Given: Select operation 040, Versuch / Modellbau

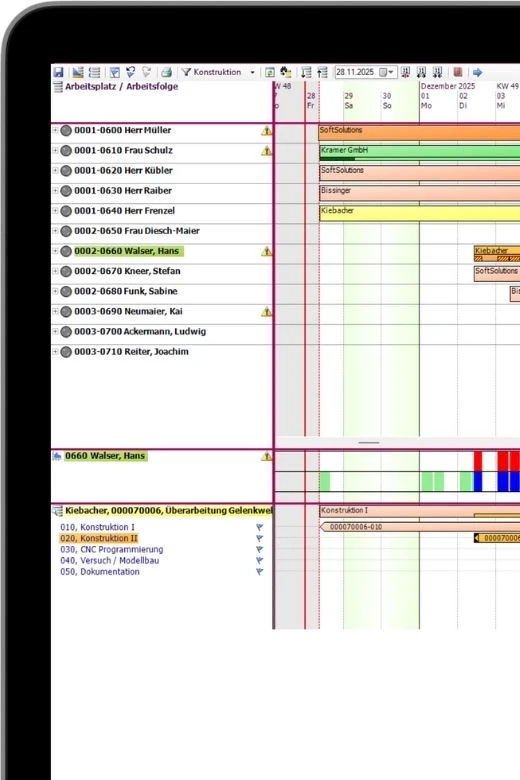Looking at the screenshot, I should coord(109,561).
